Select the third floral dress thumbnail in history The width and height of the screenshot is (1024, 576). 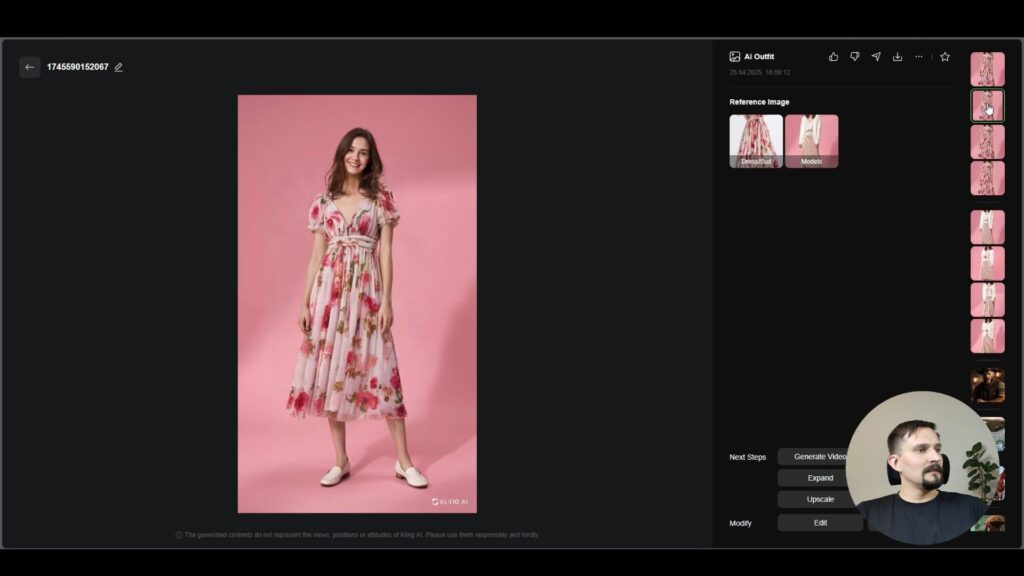(987, 142)
